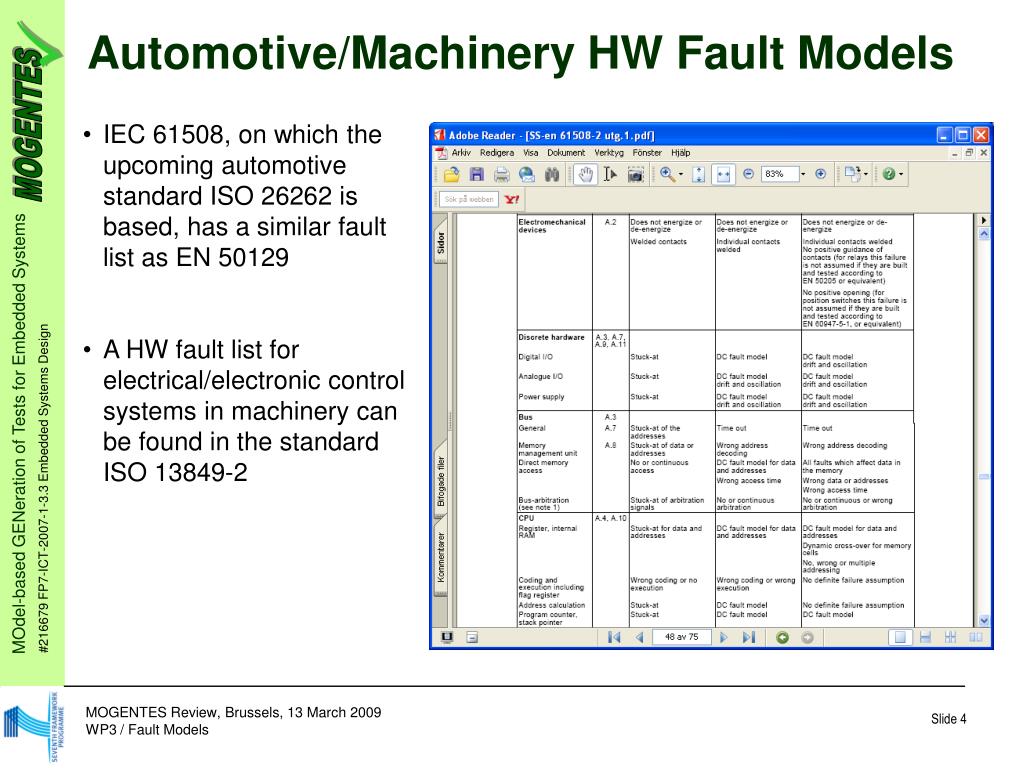The height and width of the screenshot is (768, 1024).
Task: Select the Hand tool
Action: tap(586, 174)
